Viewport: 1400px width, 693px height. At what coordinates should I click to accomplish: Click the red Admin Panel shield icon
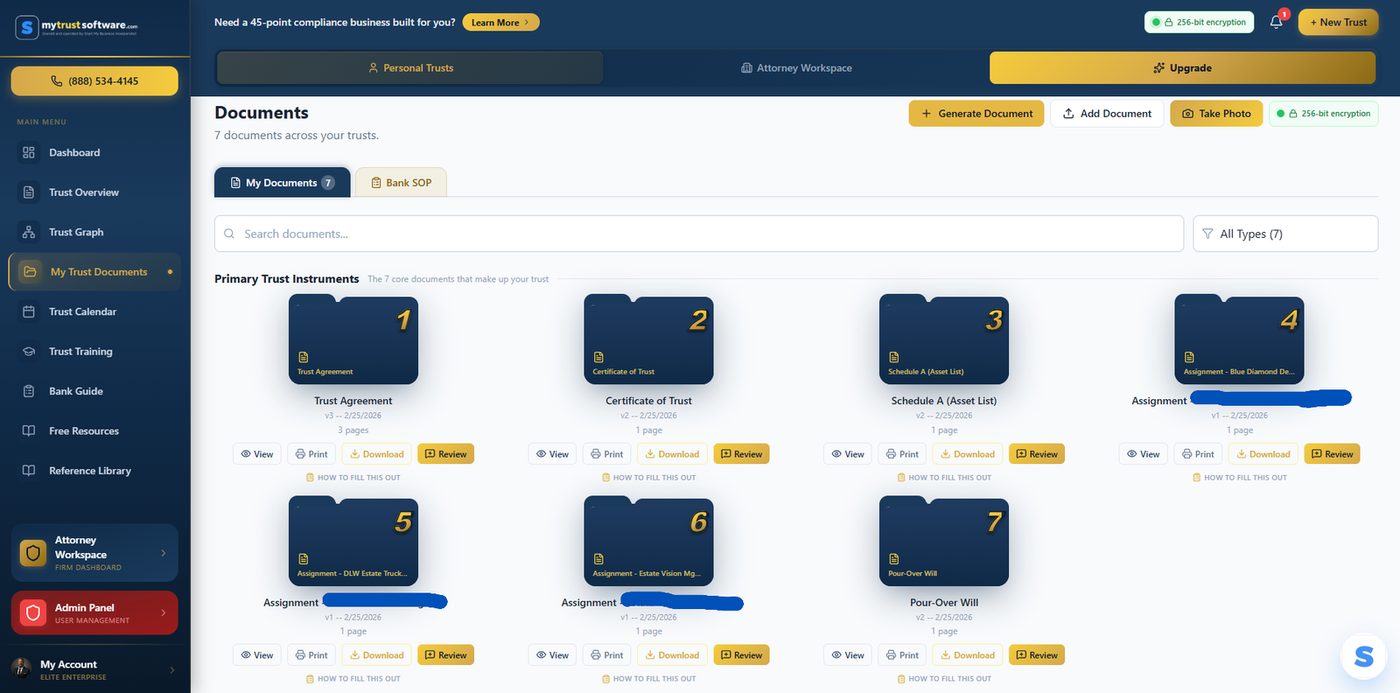click(33, 612)
